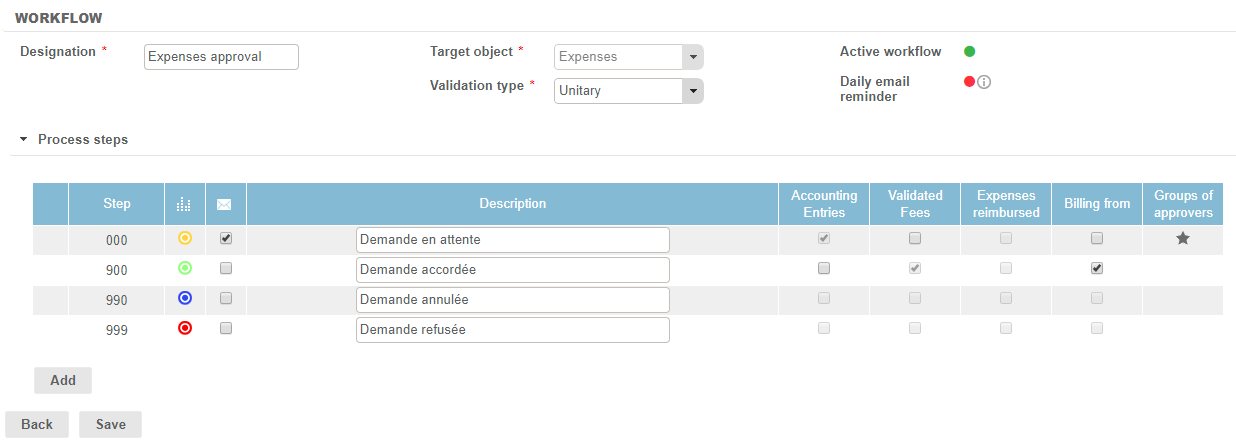Click the green status icon for step 900
This screenshot has height=447, width=1236.
[184, 269]
